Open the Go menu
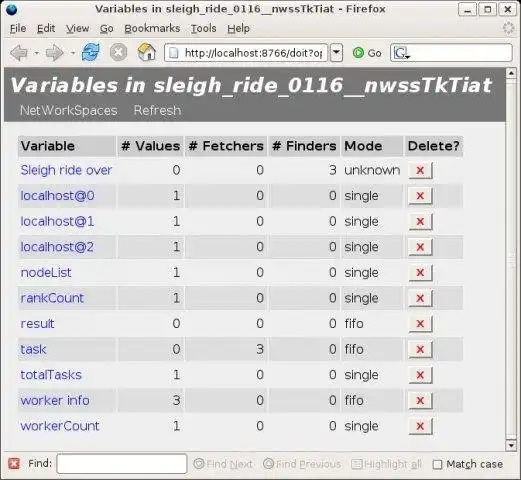The image size is (521, 480). (107, 29)
